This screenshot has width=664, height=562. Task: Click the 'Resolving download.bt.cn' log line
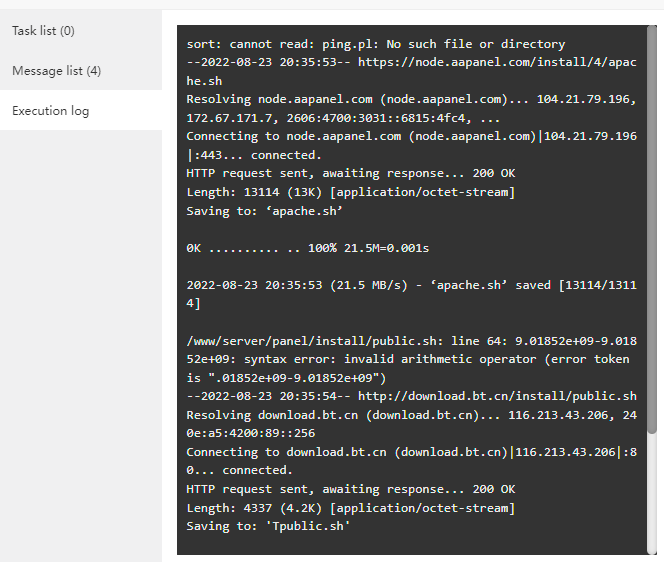(x=400, y=415)
